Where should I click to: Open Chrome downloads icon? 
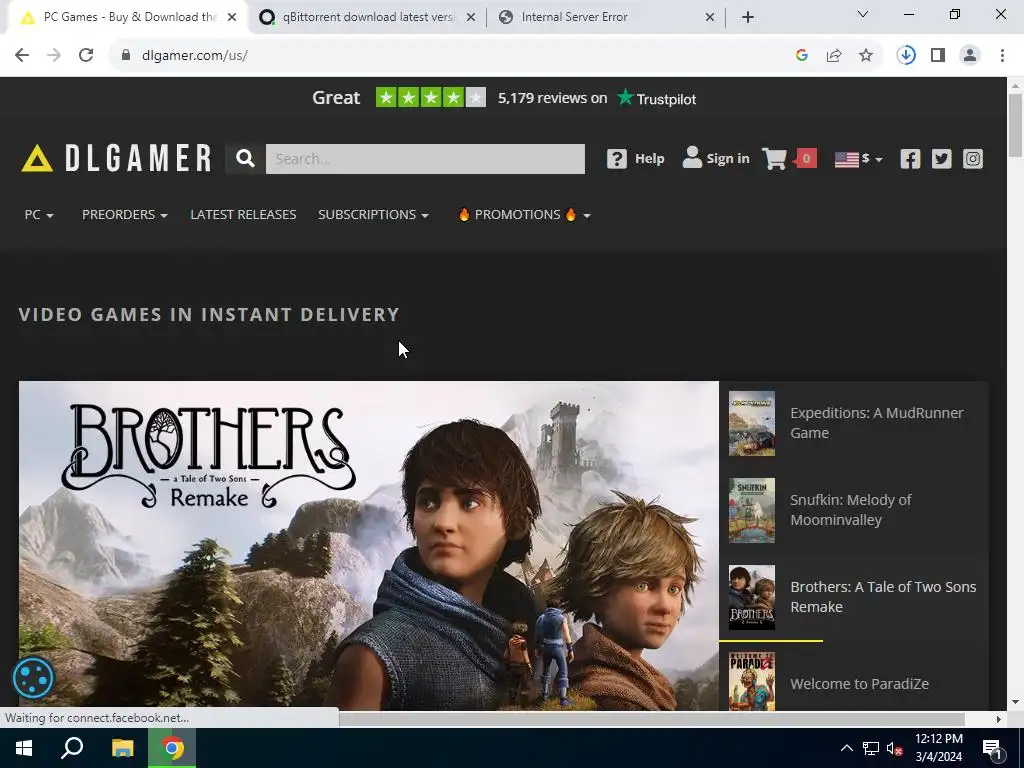[906, 56]
